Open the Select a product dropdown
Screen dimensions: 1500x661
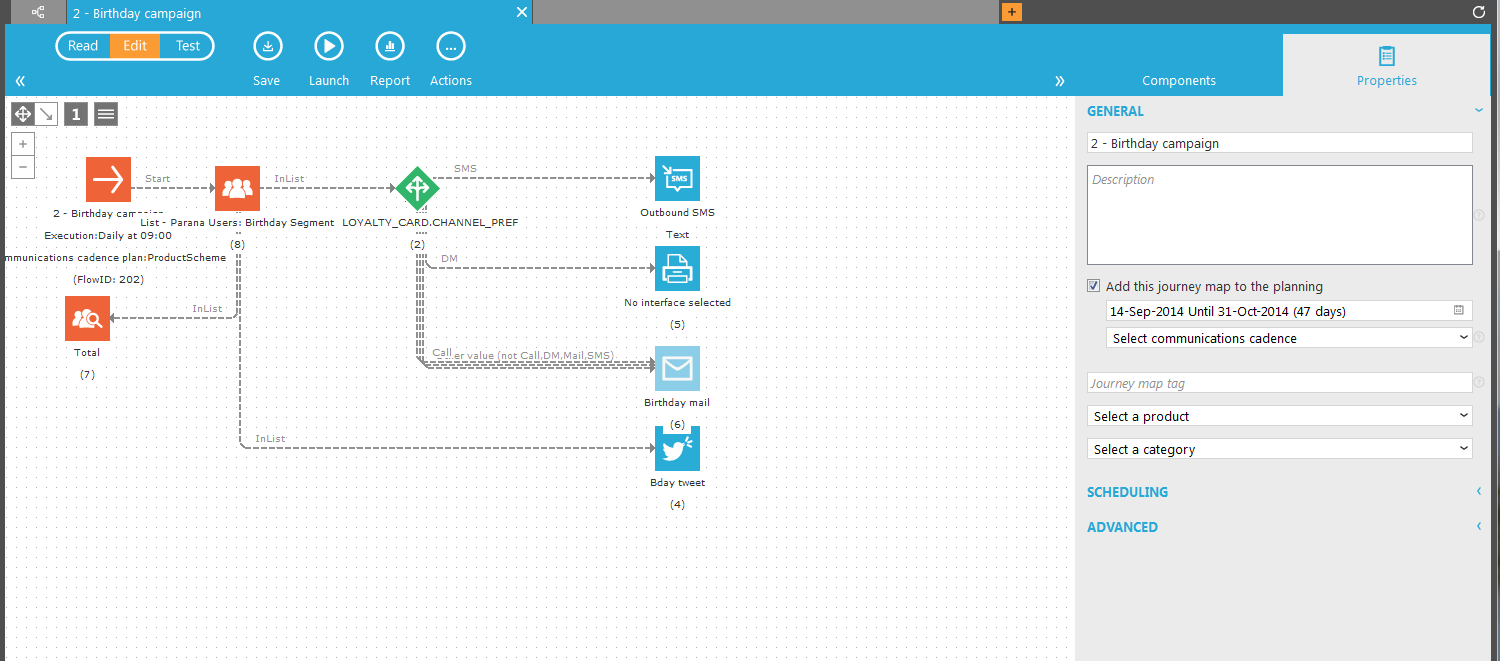pos(1279,416)
